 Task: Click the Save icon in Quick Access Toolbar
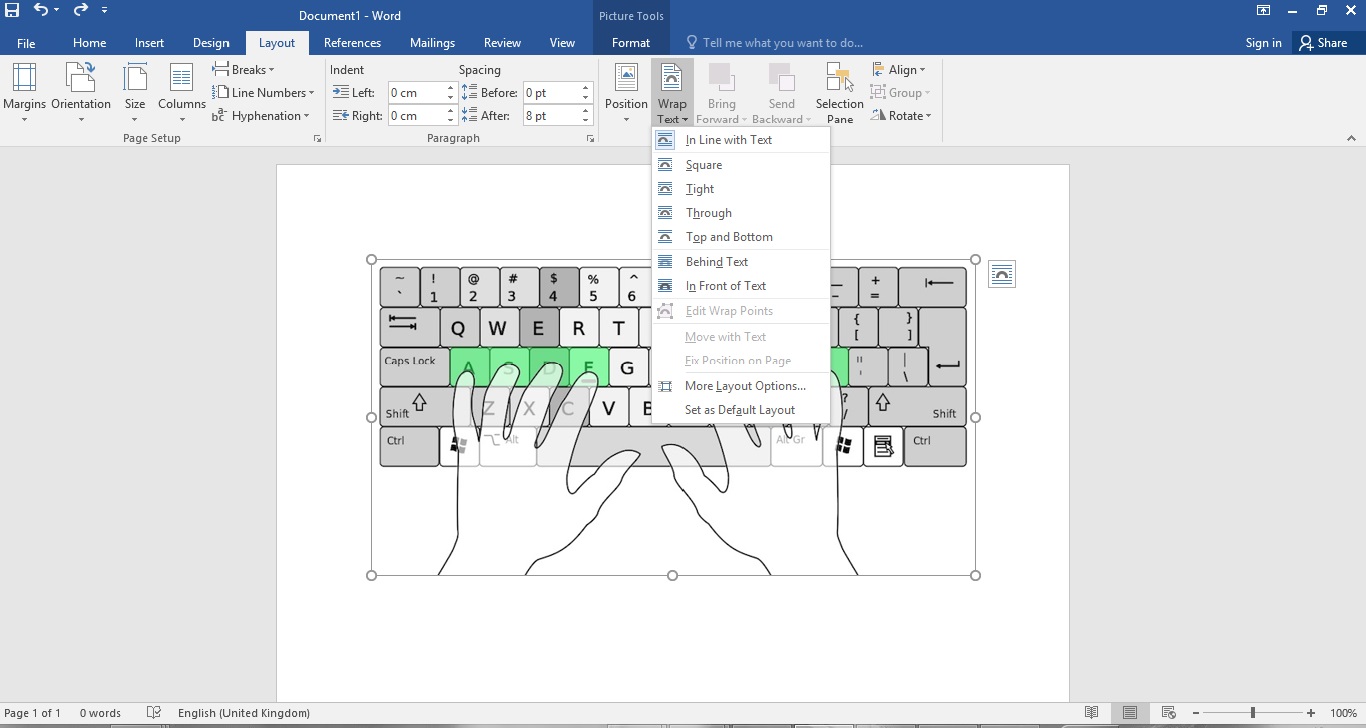coord(12,10)
